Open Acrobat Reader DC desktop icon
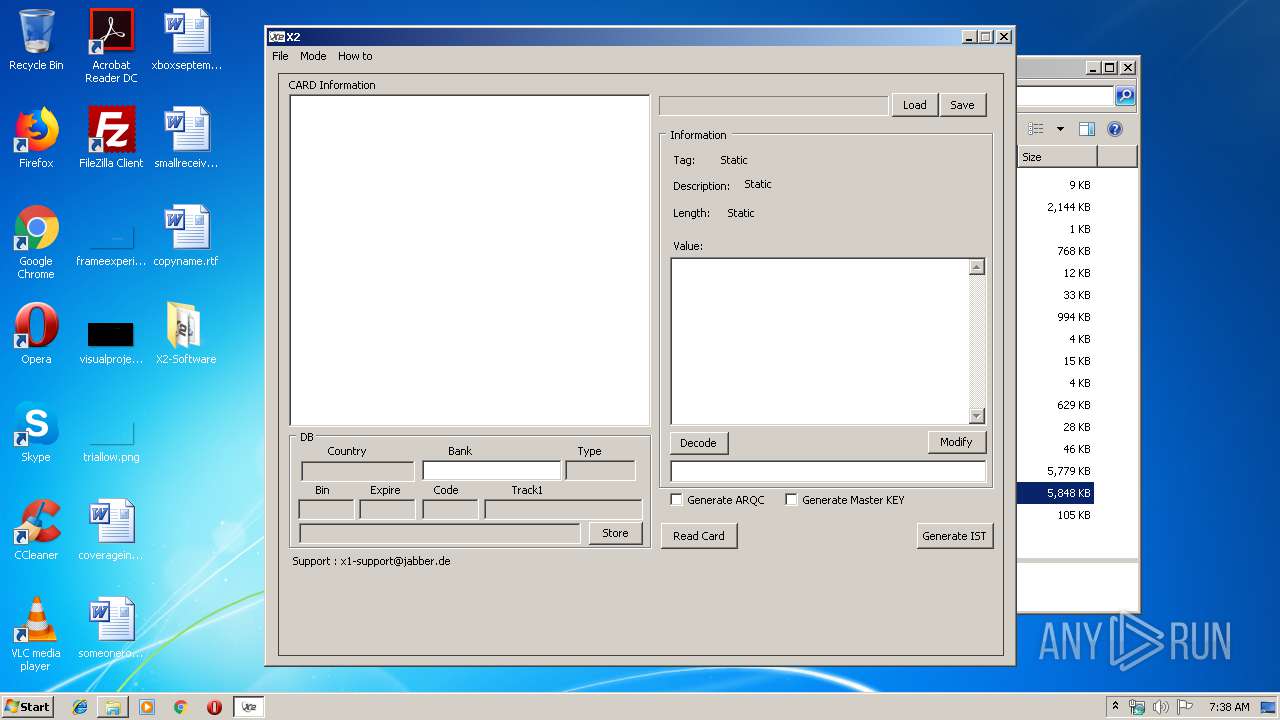The image size is (1280, 720). click(111, 46)
